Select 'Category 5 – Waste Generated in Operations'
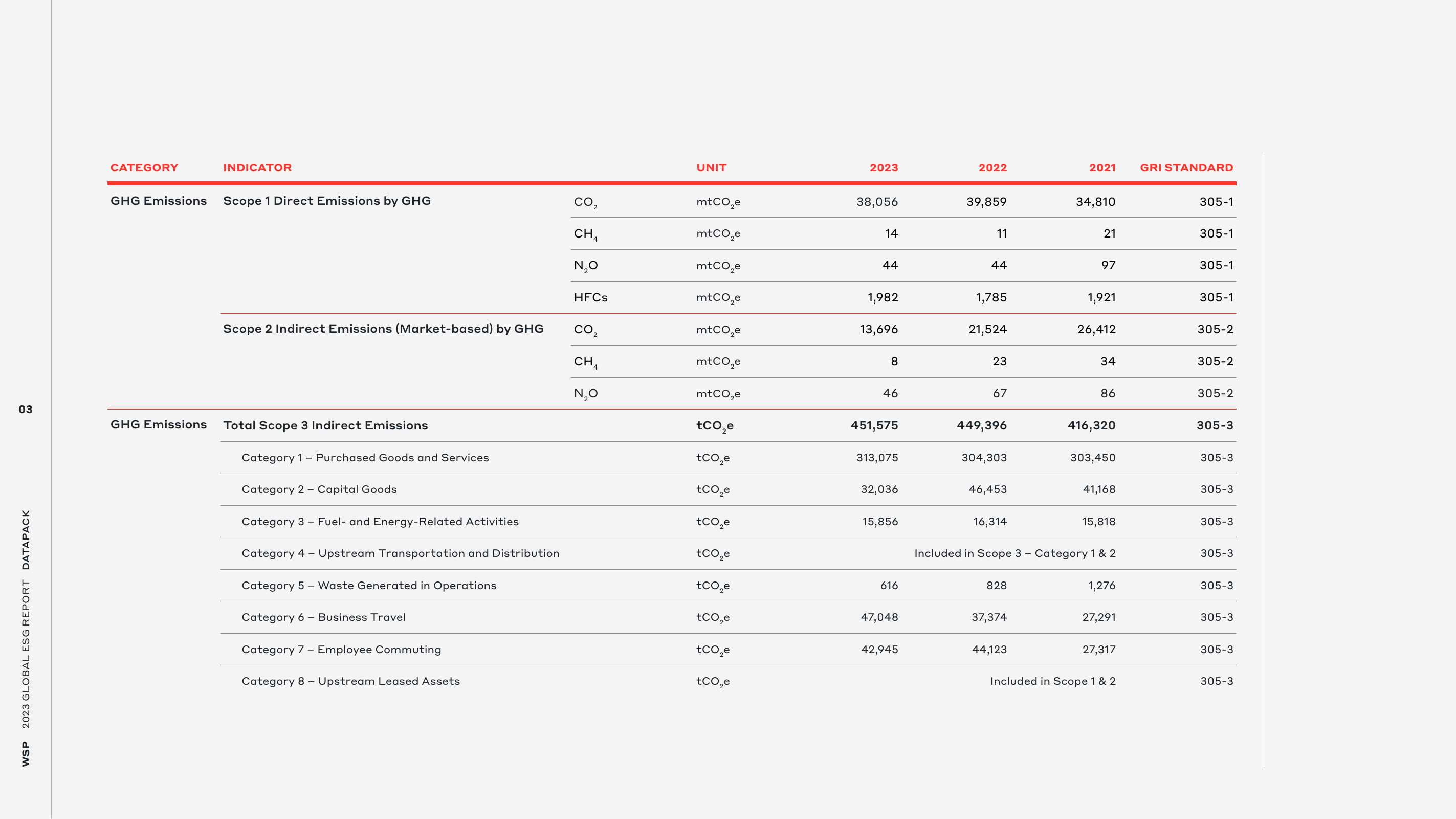Screen dimensions: 1456x819 369,586
